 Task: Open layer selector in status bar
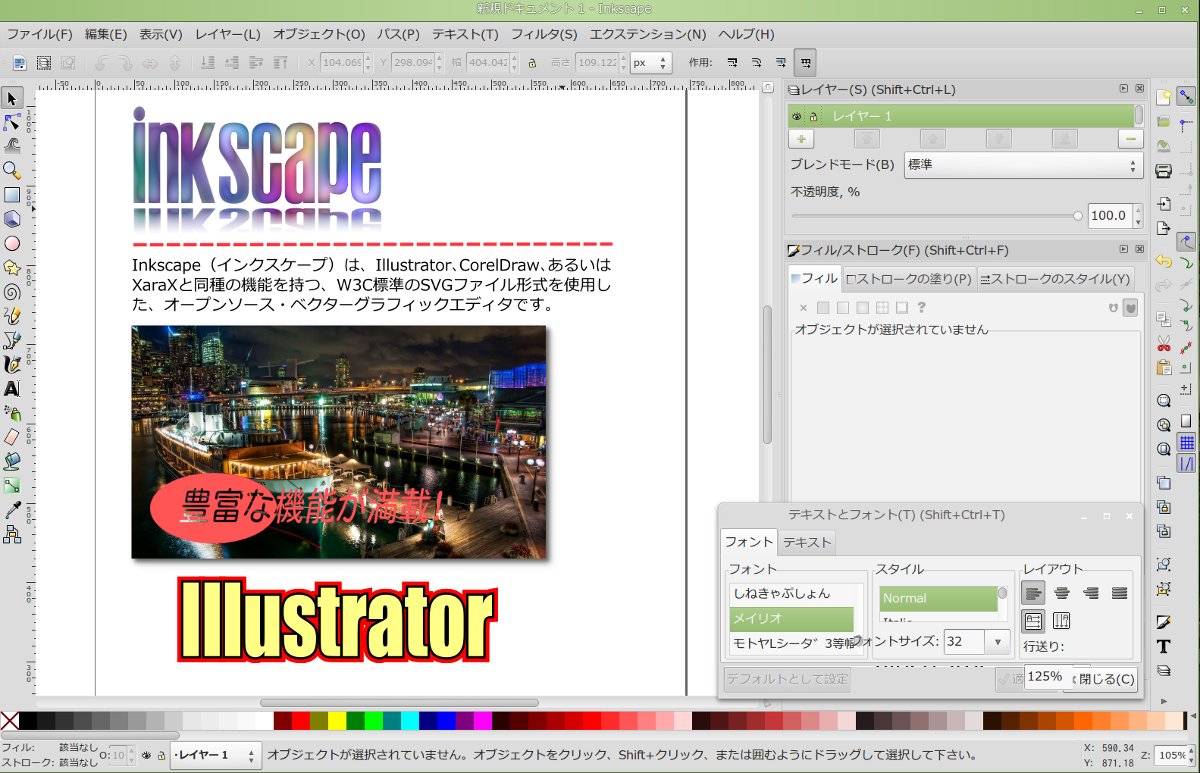215,755
